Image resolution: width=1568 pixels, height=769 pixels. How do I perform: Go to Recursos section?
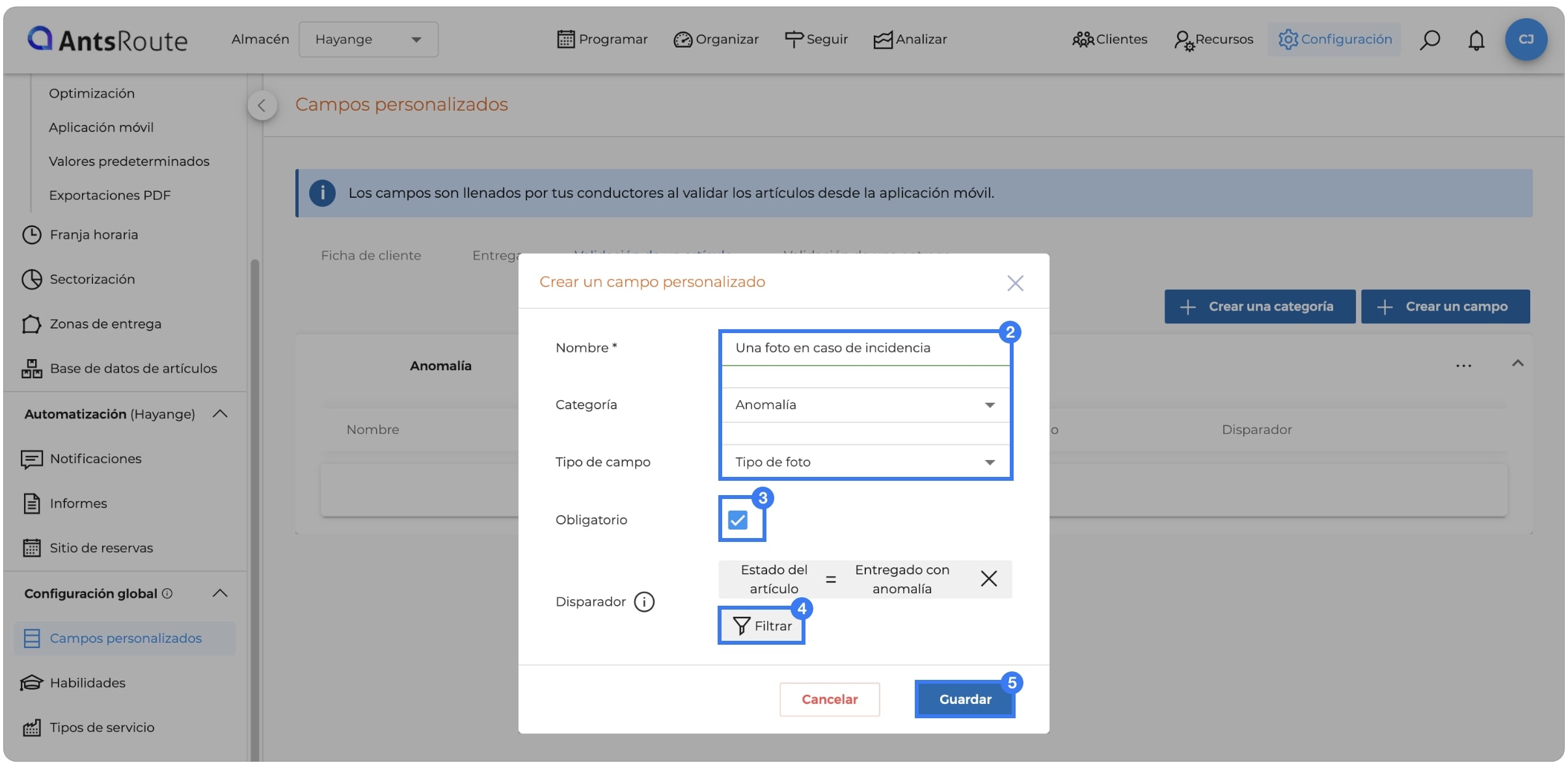[1213, 40]
